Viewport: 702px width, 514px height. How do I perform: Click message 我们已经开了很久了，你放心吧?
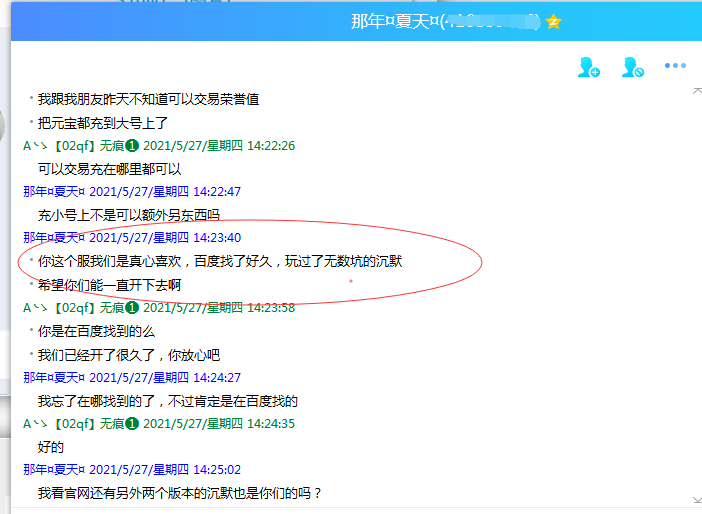[x=128, y=355]
